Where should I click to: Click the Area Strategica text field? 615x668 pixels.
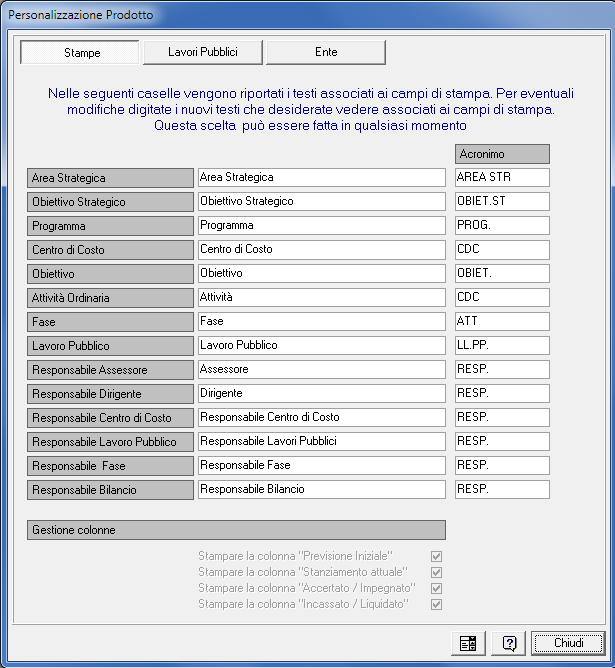pos(321,177)
